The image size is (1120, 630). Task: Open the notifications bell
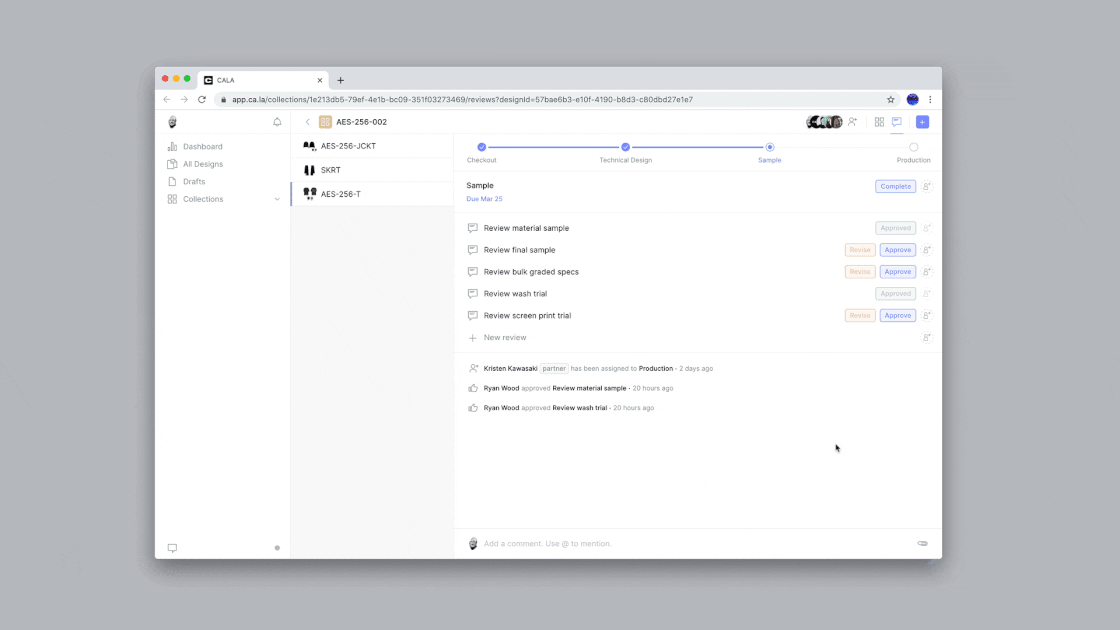(x=277, y=122)
